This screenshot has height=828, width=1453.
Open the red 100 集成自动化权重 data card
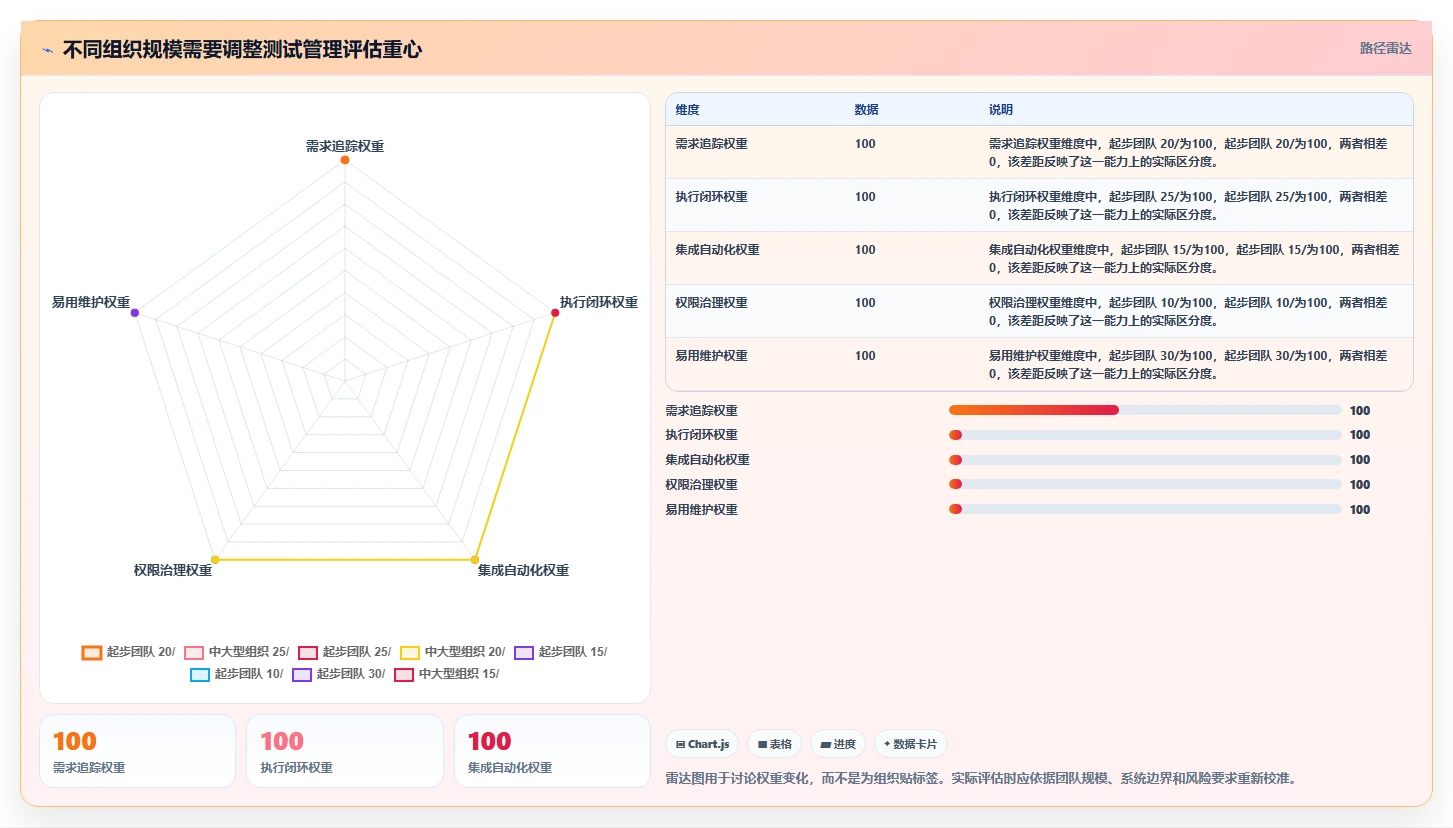click(552, 751)
